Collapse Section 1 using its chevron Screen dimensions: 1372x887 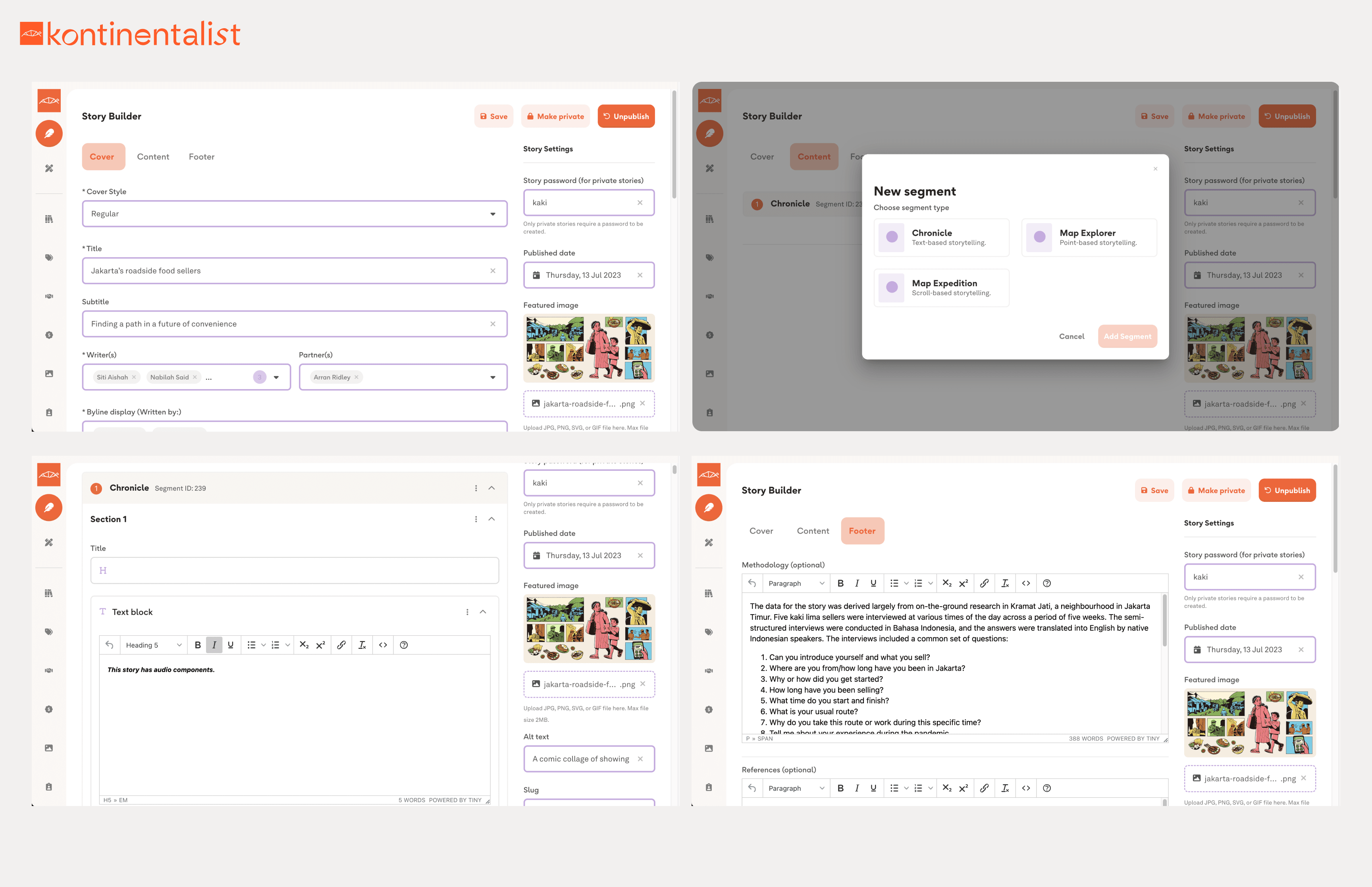tap(492, 519)
